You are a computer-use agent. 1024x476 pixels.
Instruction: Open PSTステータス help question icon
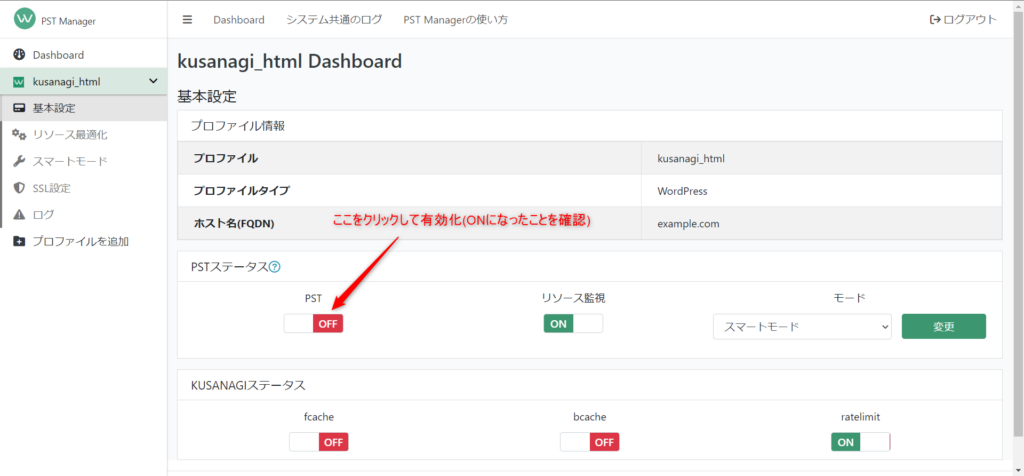[274, 266]
